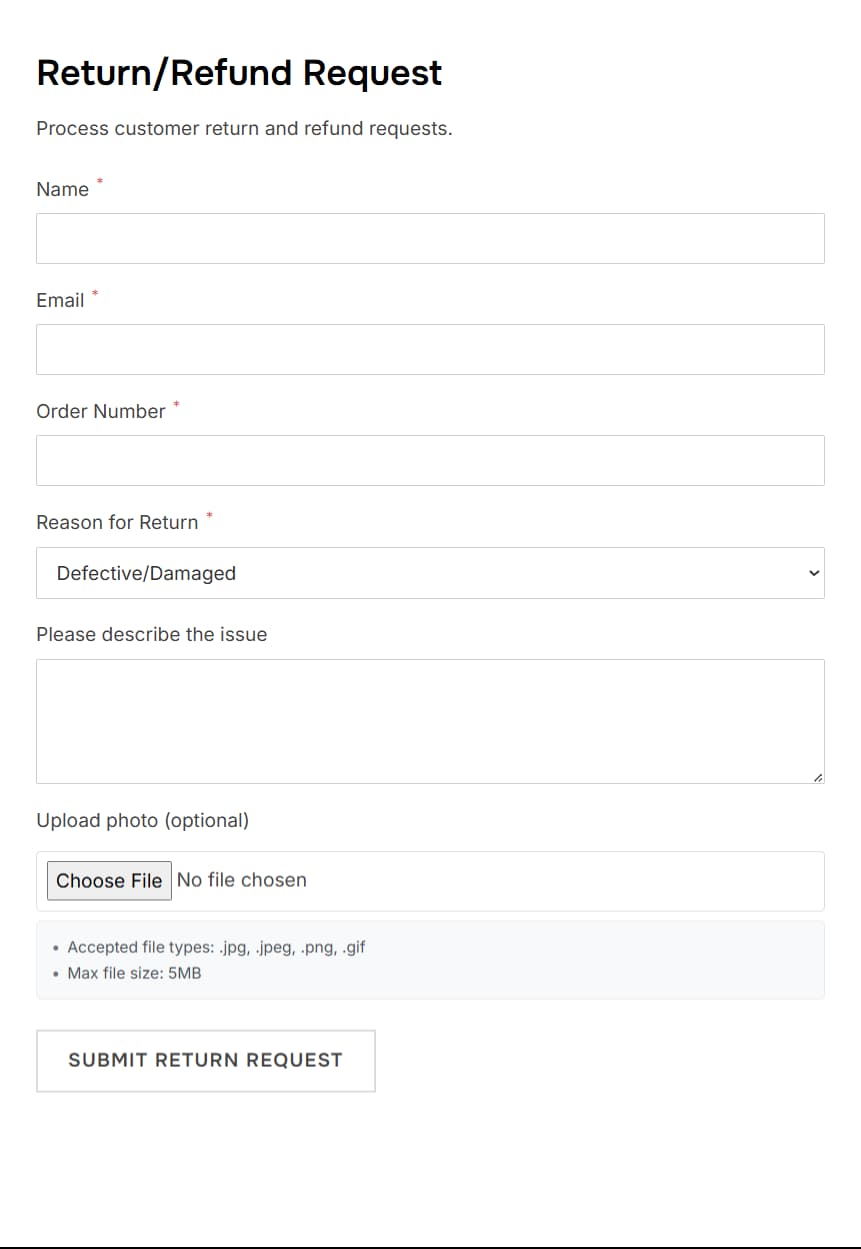
Task: Click the required asterisk beside Email
Action: tap(95, 292)
